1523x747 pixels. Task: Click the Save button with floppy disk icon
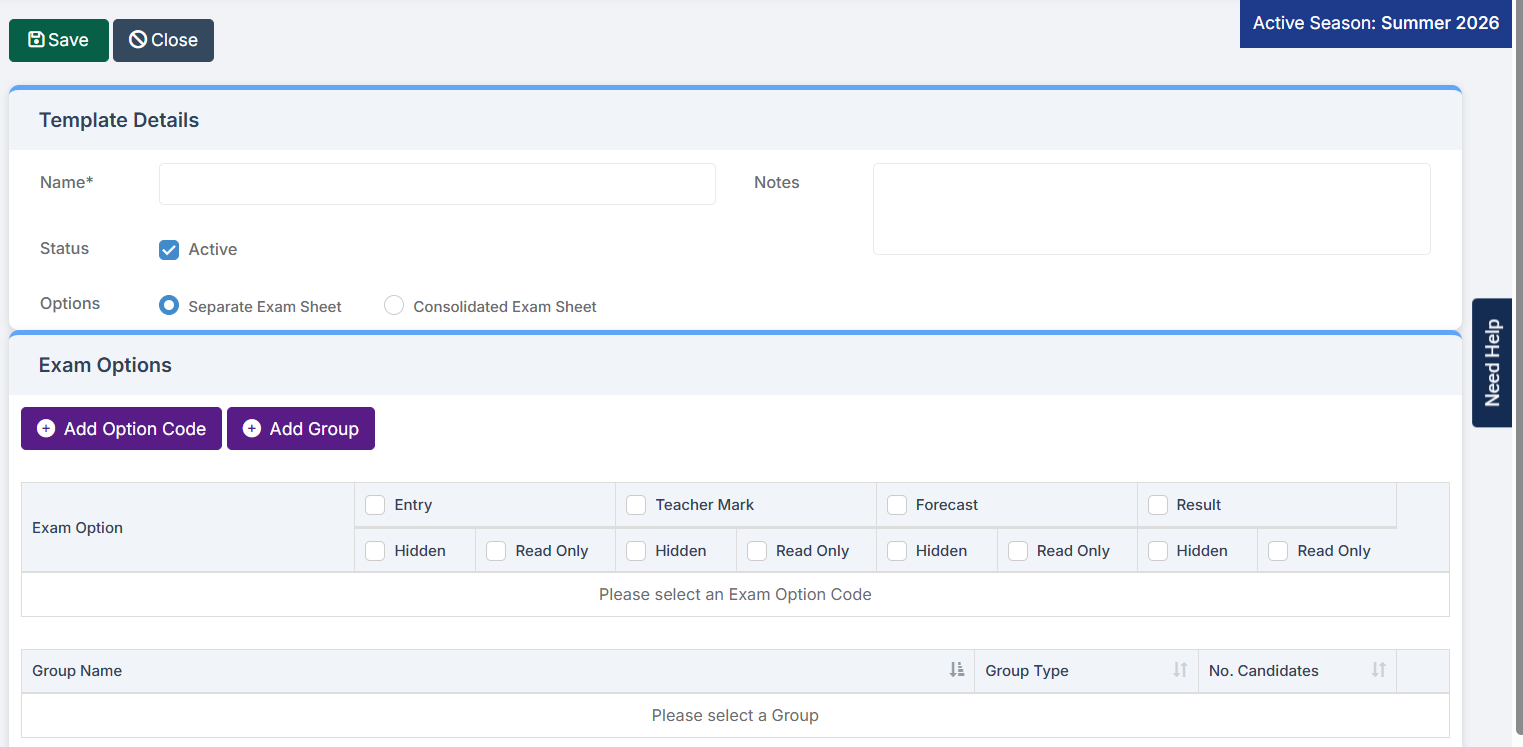(x=58, y=40)
